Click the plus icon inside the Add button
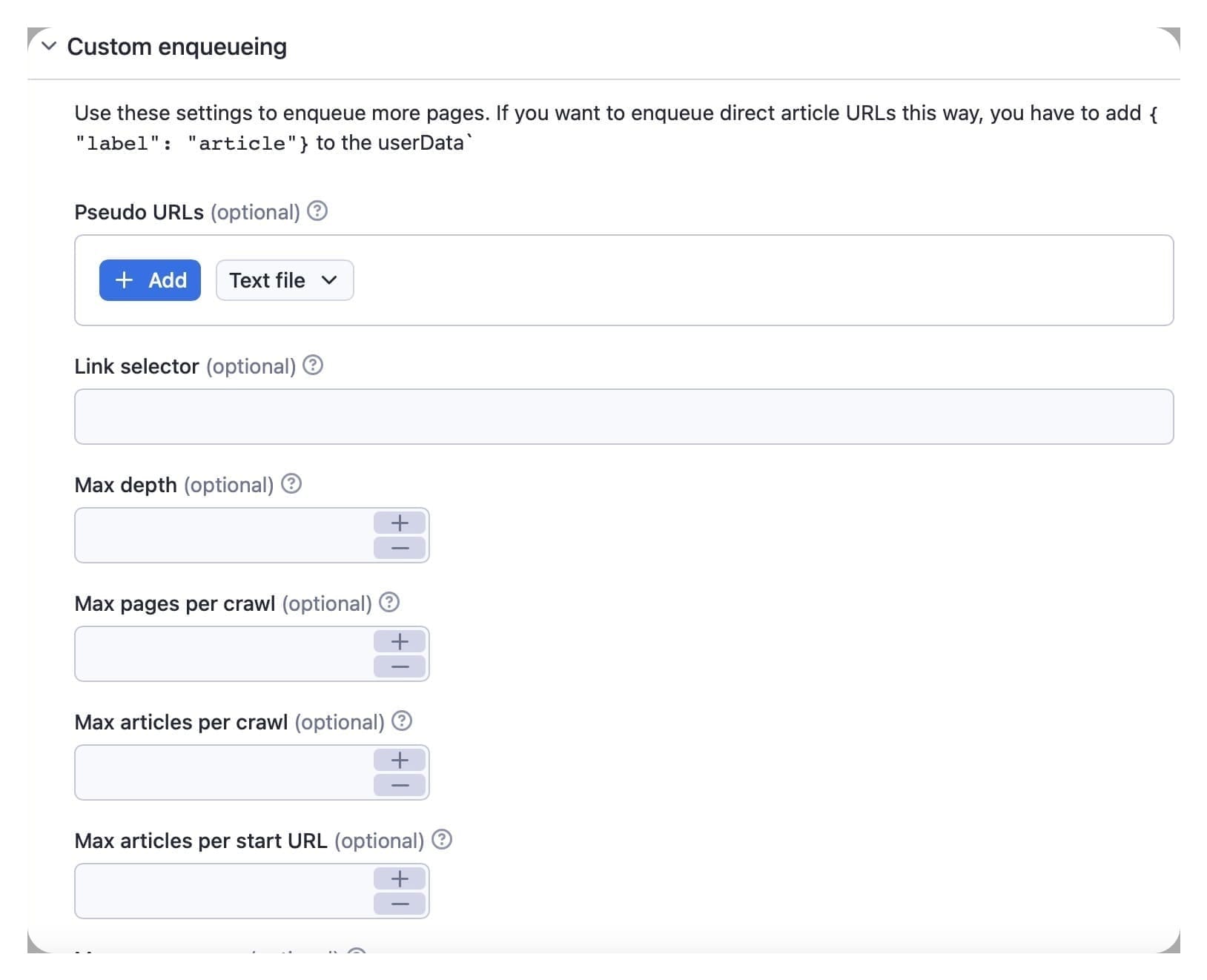 pos(125,280)
